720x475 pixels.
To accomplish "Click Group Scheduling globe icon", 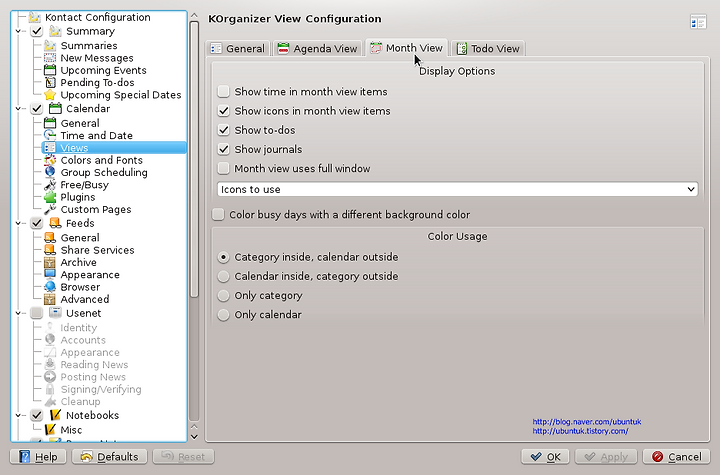I will 50,173.
